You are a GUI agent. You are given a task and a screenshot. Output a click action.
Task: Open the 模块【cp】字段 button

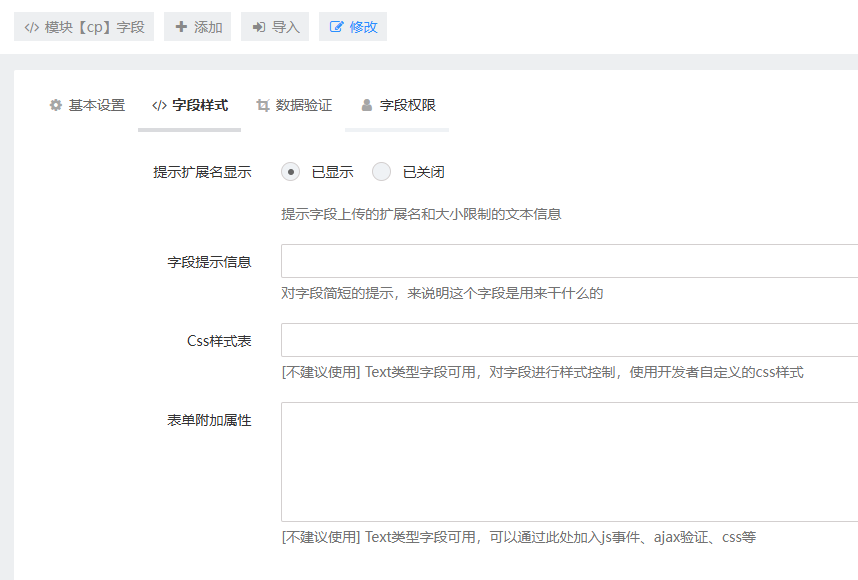(84, 27)
